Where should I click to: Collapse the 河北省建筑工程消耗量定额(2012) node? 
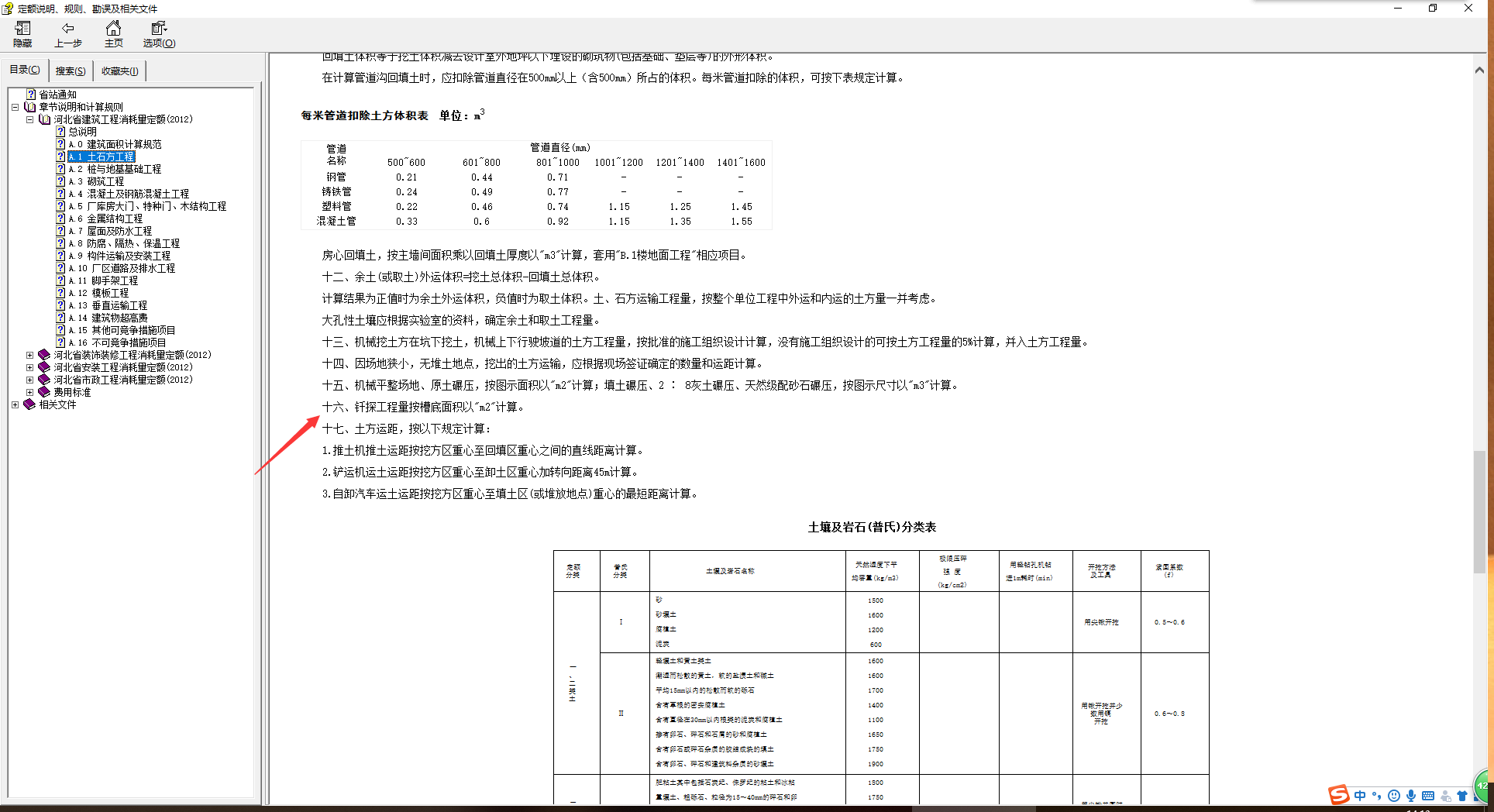click(x=29, y=119)
